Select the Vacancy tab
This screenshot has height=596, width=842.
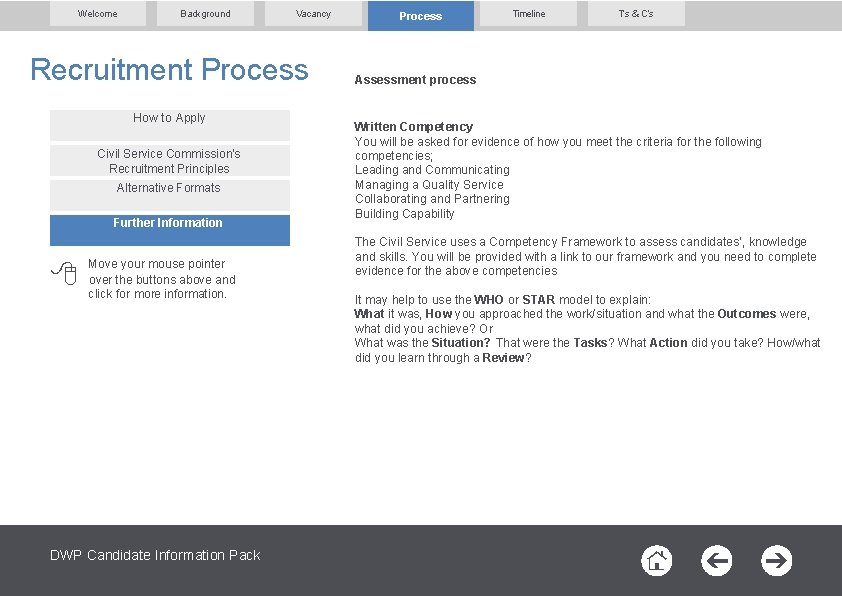pyautogui.click(x=313, y=14)
